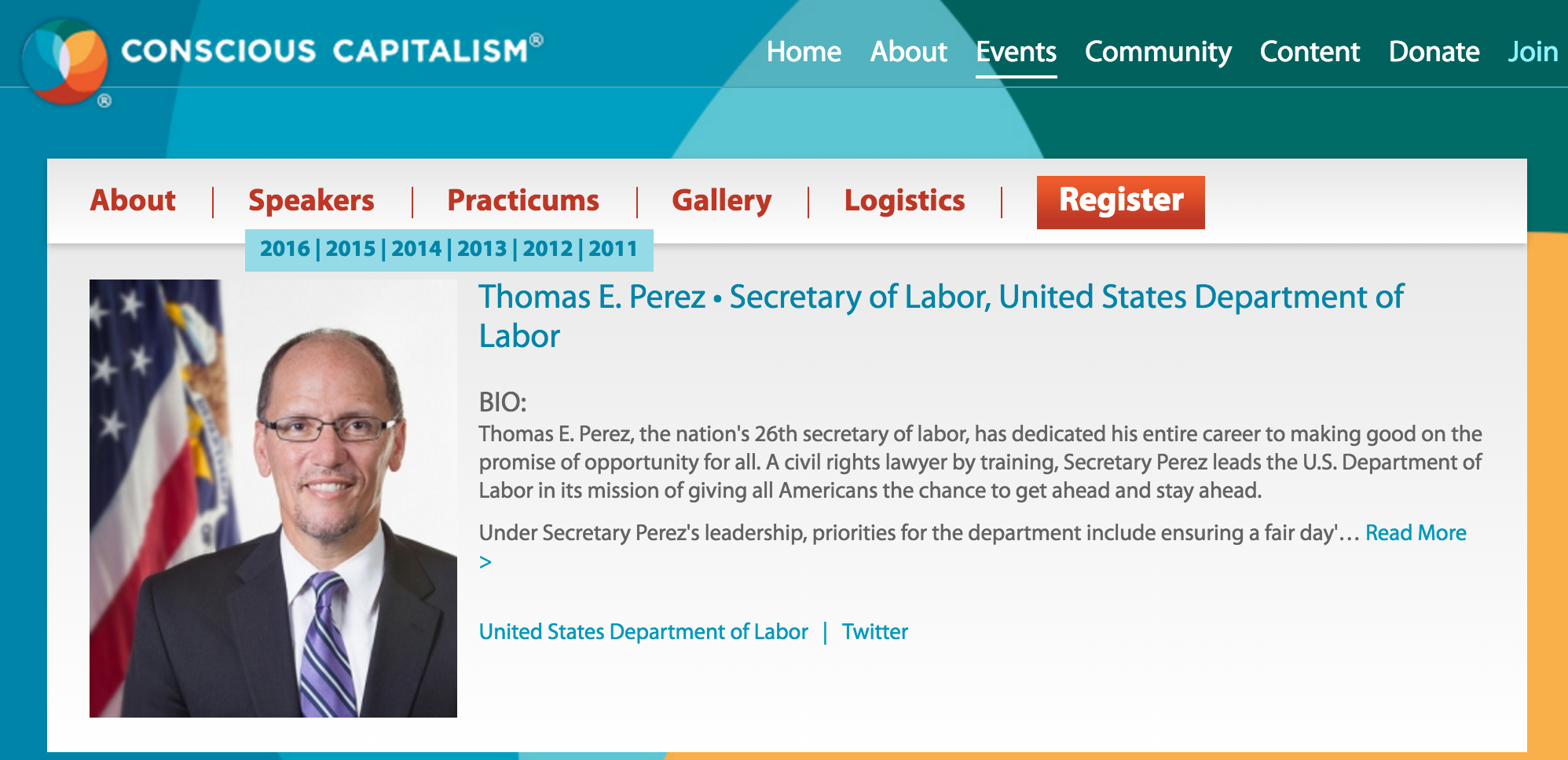Click the Donate navigation link

click(x=1434, y=52)
